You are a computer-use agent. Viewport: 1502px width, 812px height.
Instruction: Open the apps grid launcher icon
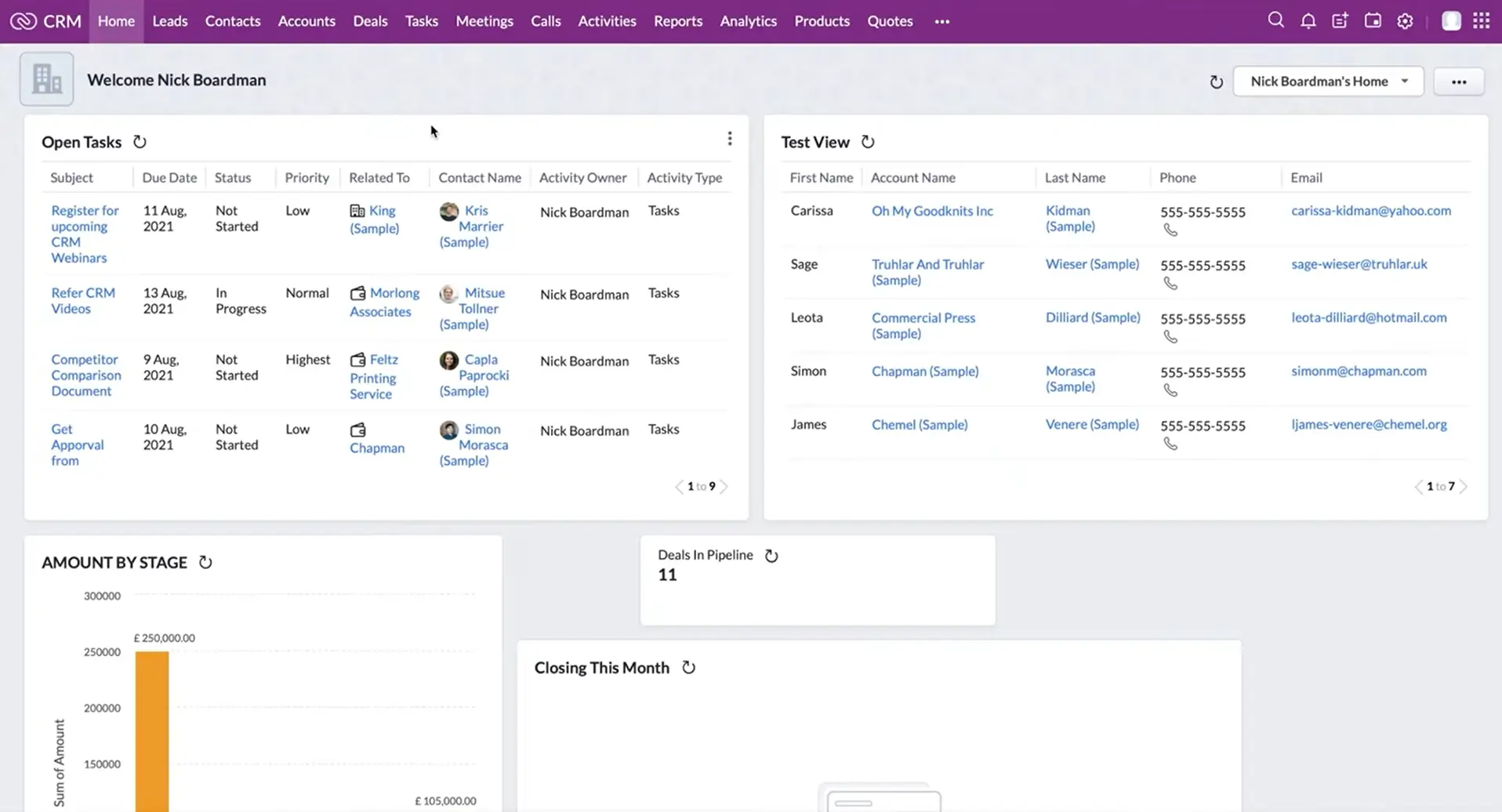pyautogui.click(x=1481, y=21)
